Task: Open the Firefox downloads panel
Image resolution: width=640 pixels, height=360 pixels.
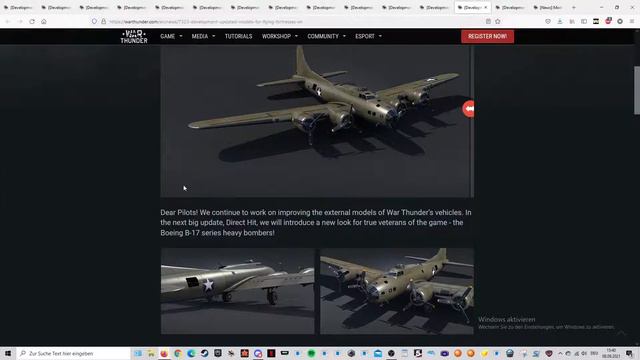Action: pos(560,21)
